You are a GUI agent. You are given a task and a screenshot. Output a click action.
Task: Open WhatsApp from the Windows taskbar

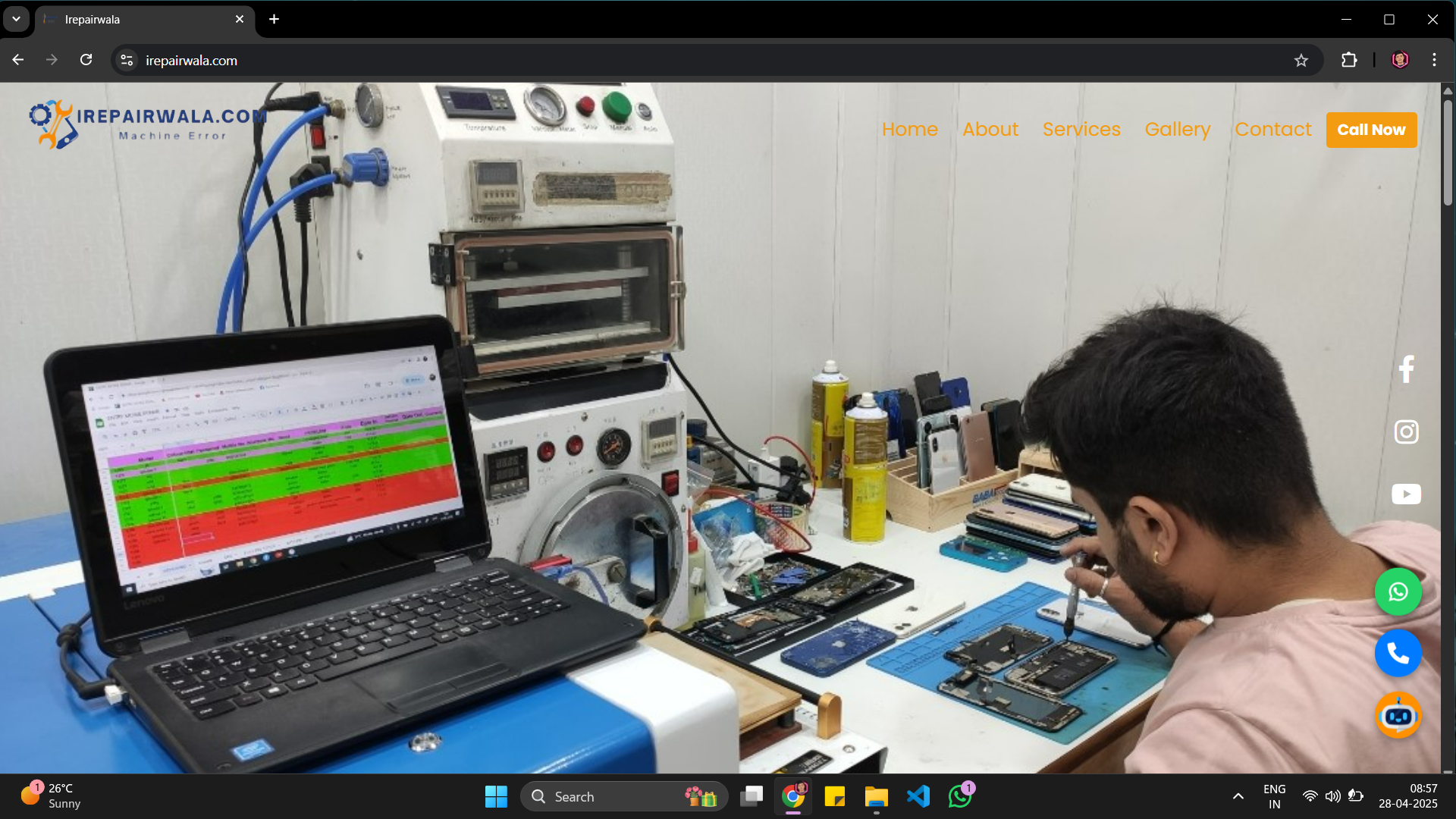pos(960,796)
